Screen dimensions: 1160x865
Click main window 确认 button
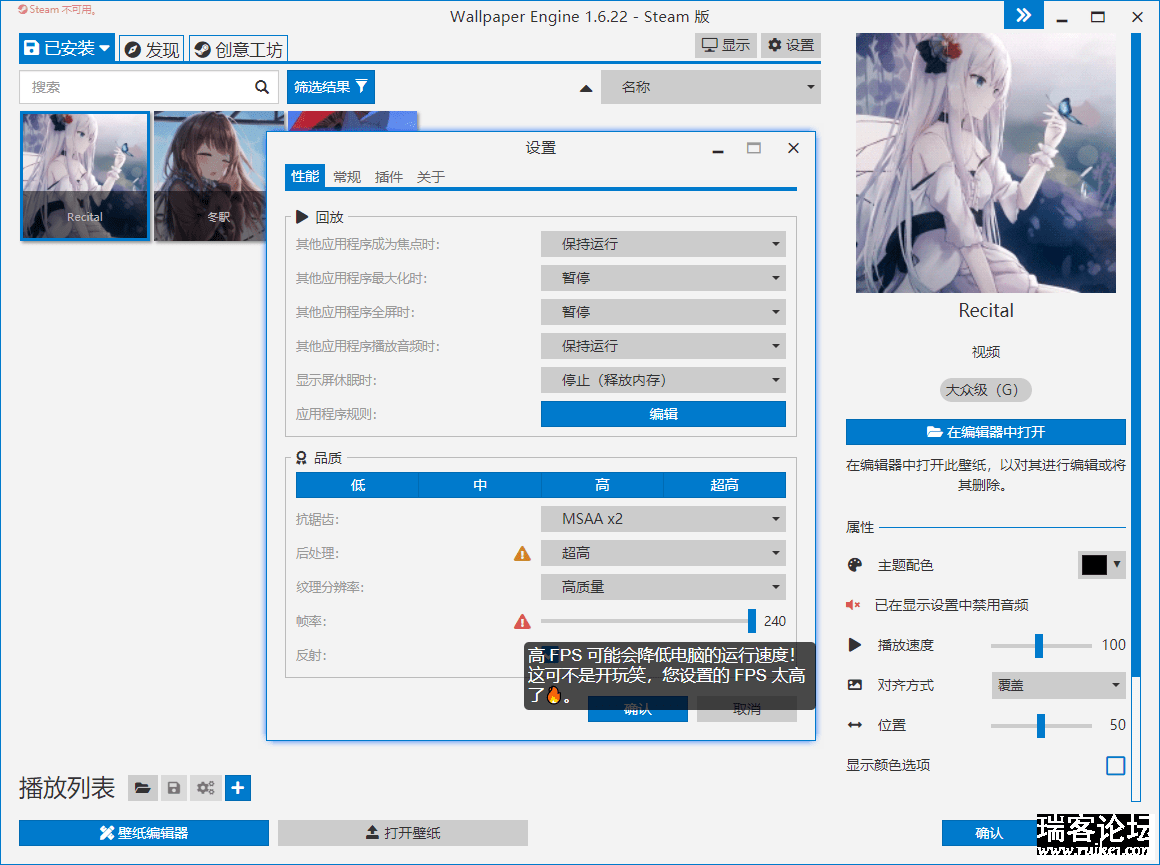pyautogui.click(x=989, y=833)
